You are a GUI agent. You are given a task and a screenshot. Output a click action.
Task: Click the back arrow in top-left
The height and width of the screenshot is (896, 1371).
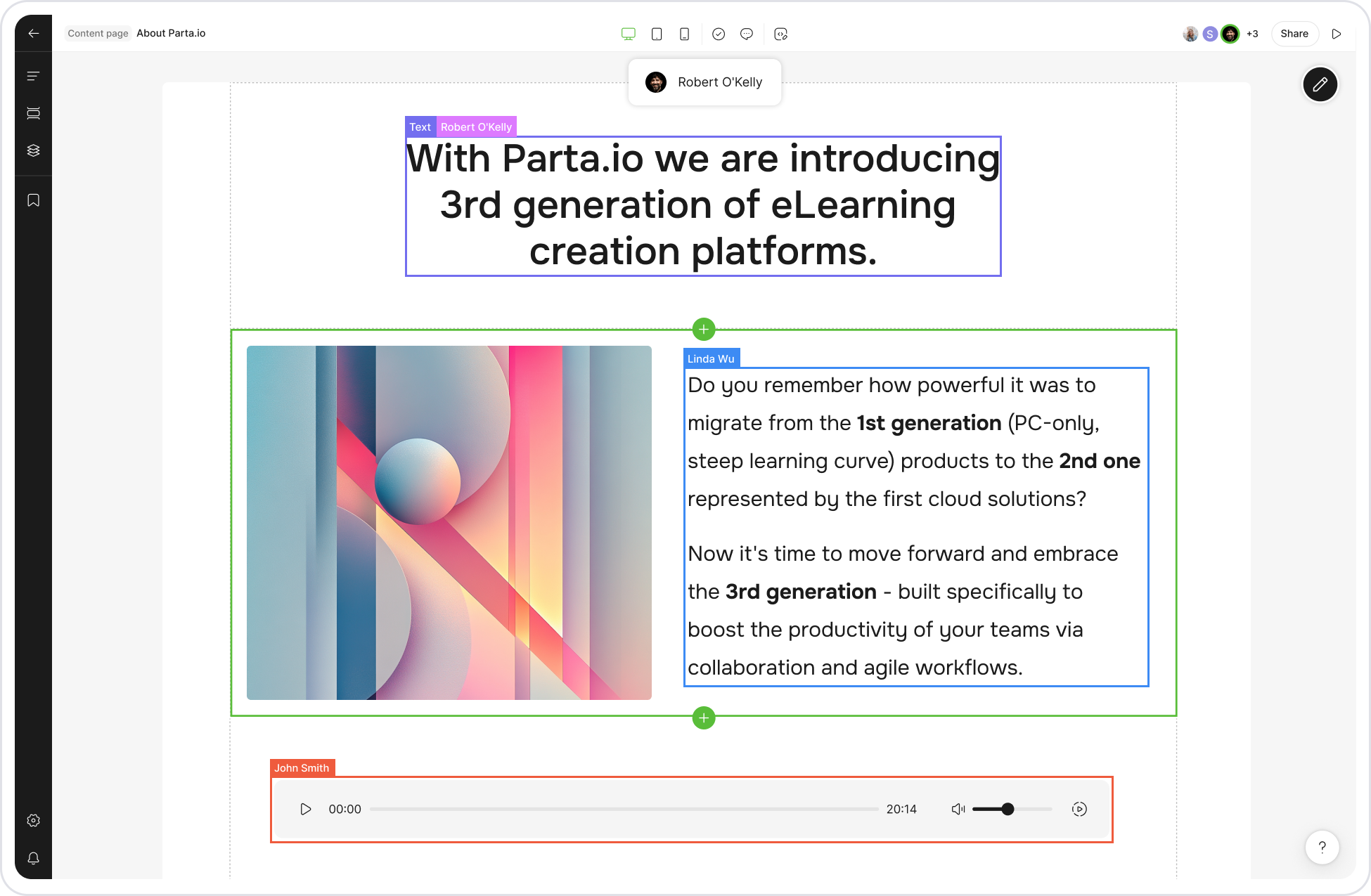coord(33,33)
